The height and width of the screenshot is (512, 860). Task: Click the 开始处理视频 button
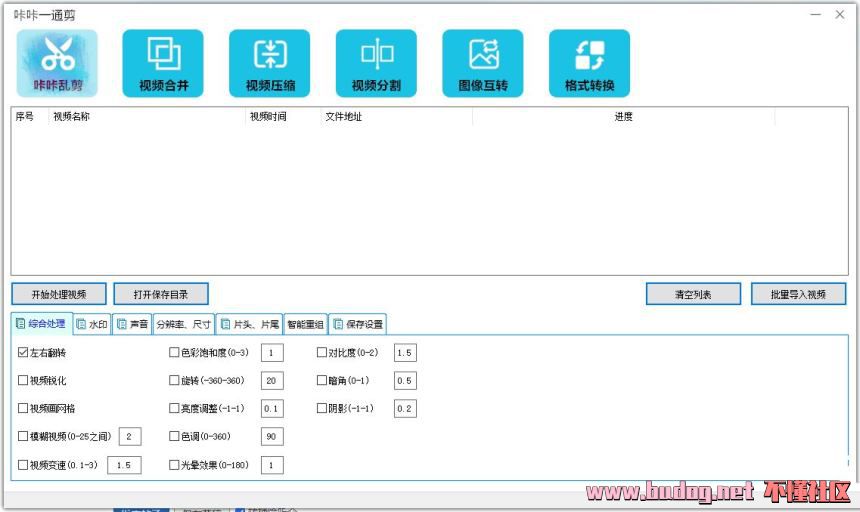point(58,294)
